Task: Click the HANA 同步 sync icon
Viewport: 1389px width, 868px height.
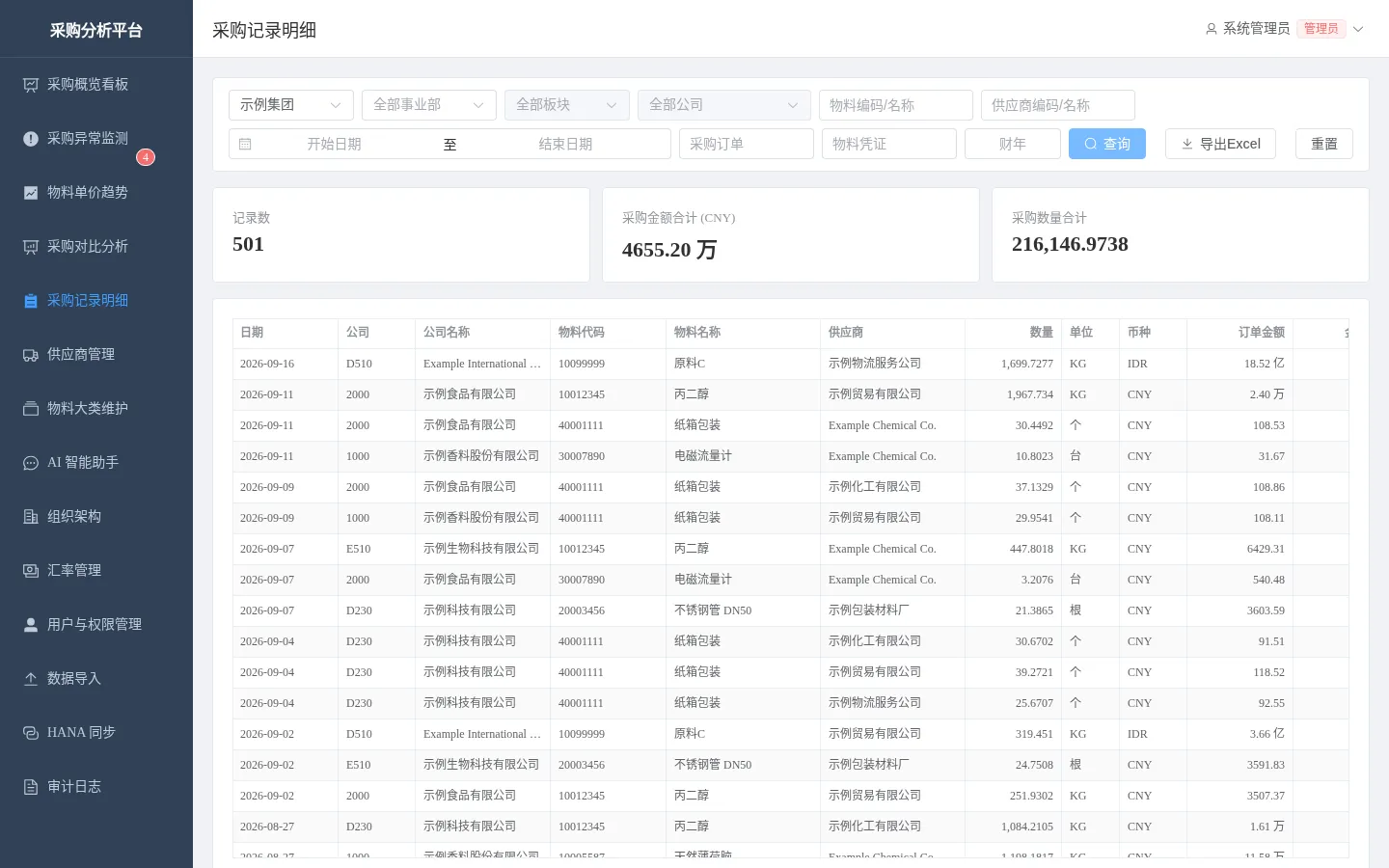Action: [x=31, y=733]
